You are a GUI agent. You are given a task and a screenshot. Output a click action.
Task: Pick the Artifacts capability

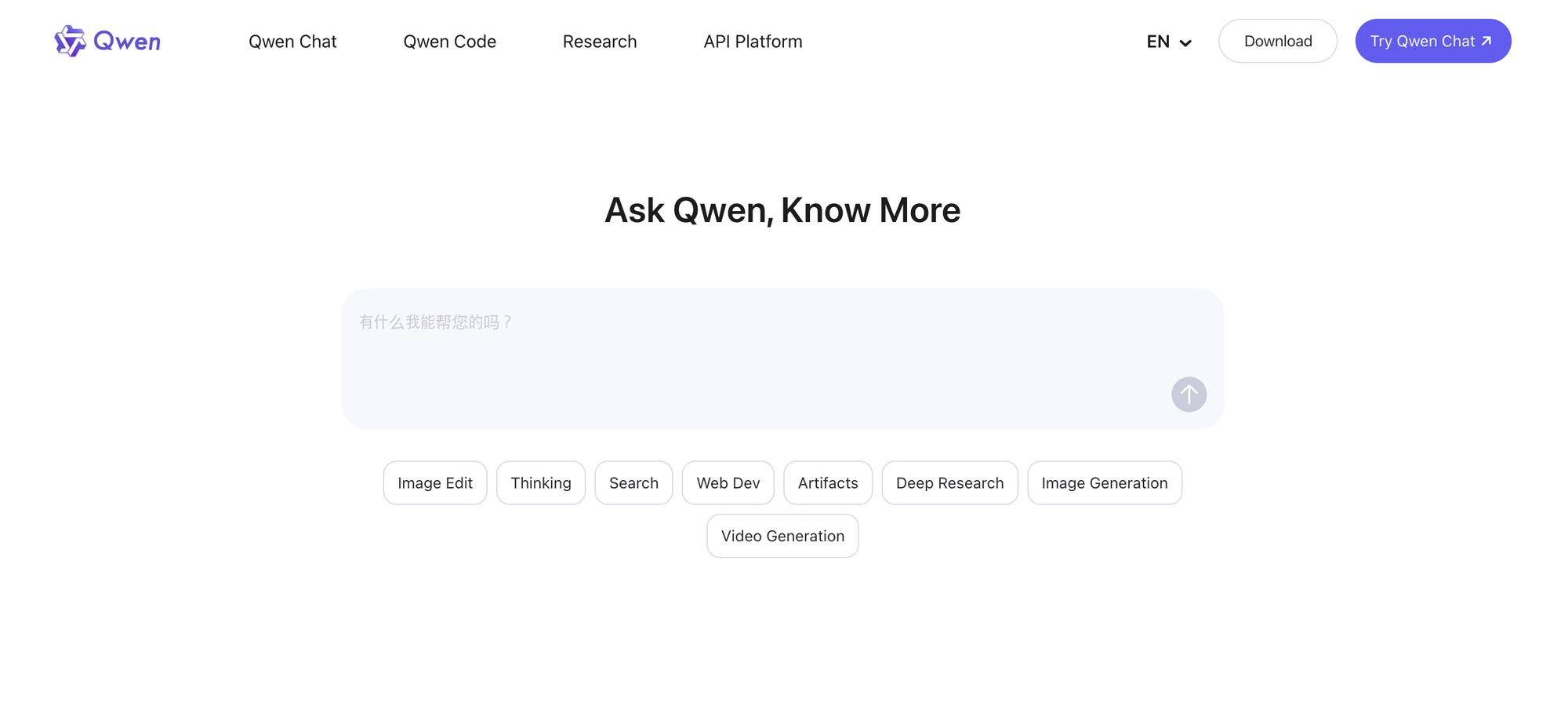[828, 482]
